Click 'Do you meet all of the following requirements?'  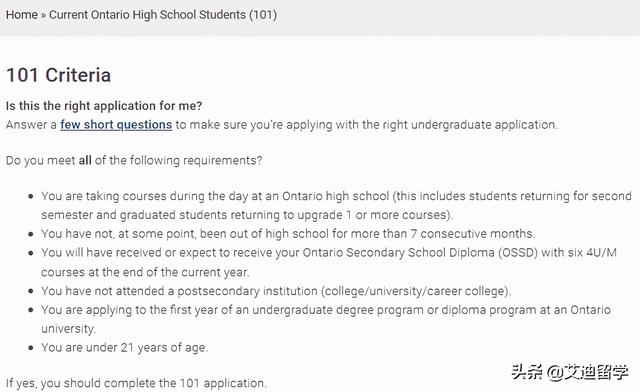[134, 160]
